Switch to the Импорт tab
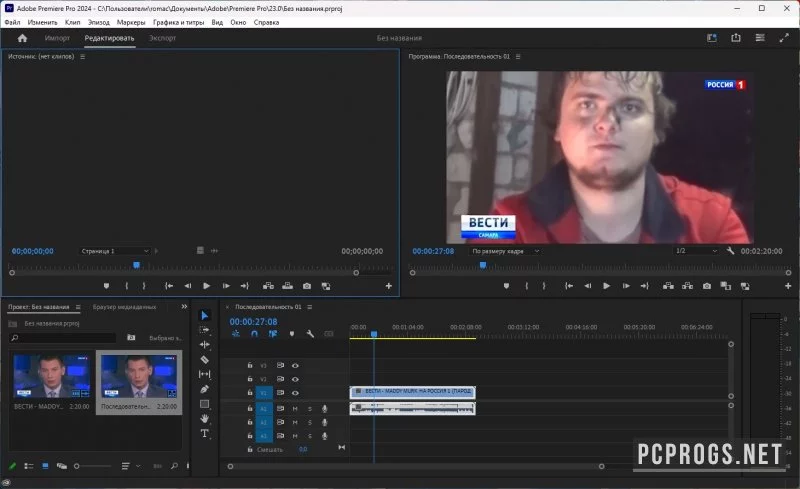 [57, 38]
